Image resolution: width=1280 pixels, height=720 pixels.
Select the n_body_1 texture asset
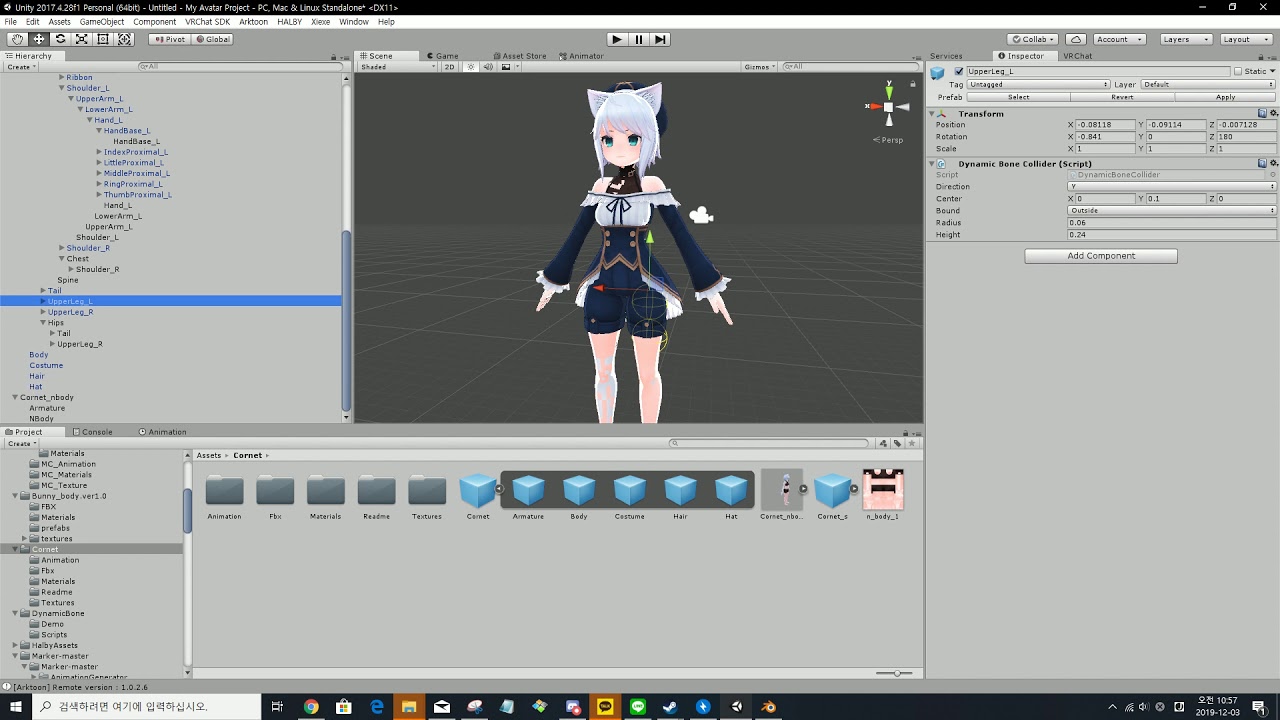883,490
